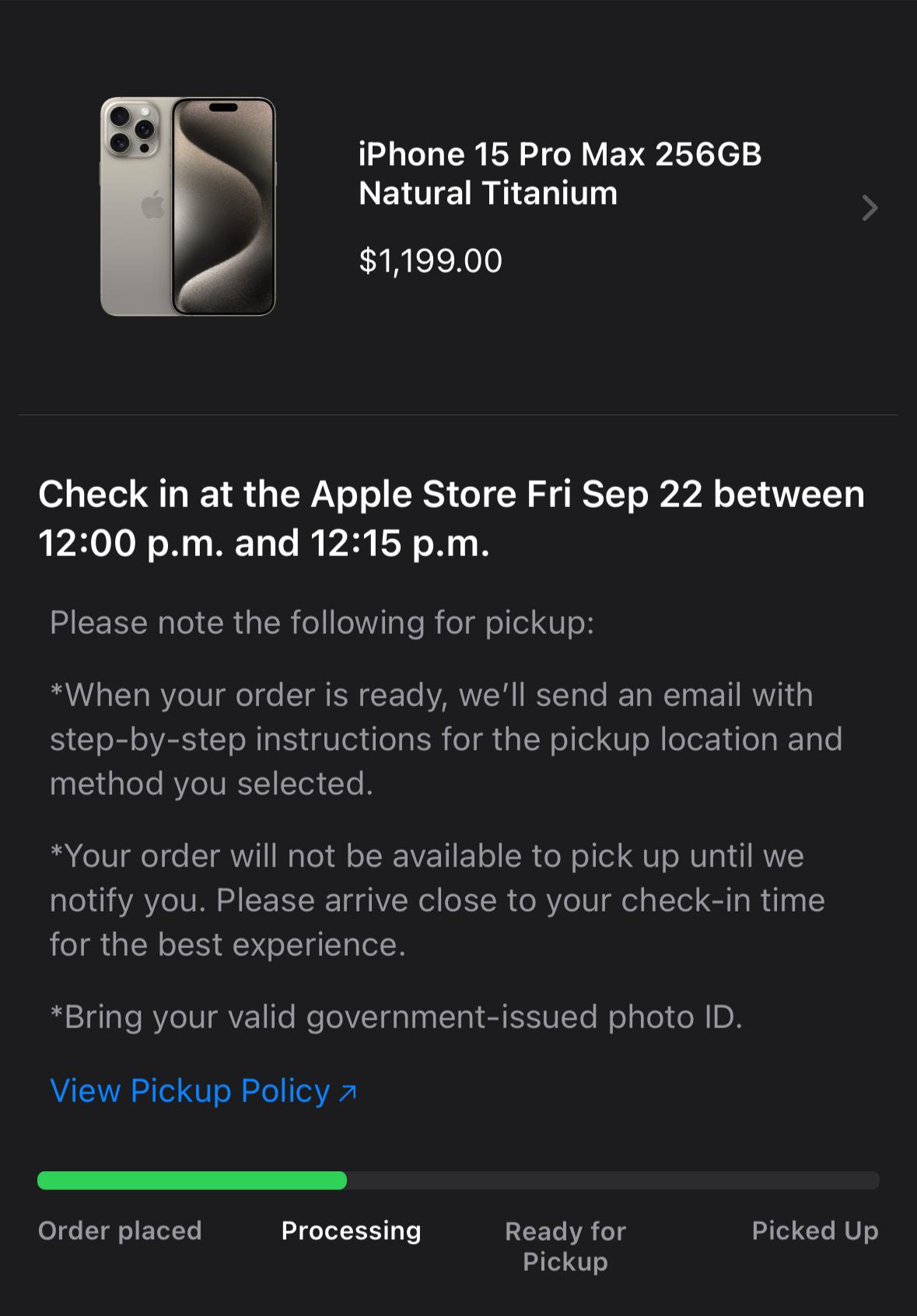
Task: Click the government-issued photo ID note
Action: click(x=396, y=1017)
